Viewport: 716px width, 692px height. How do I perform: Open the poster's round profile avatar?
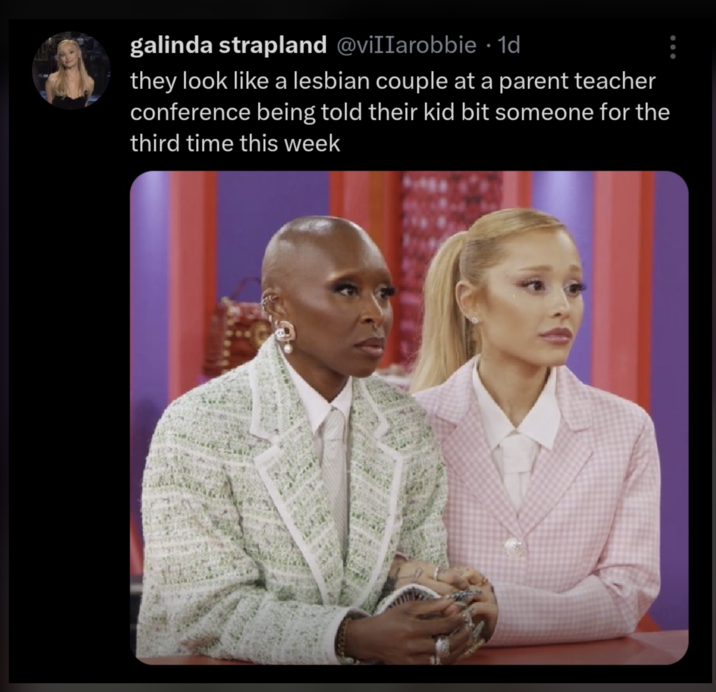[71, 70]
